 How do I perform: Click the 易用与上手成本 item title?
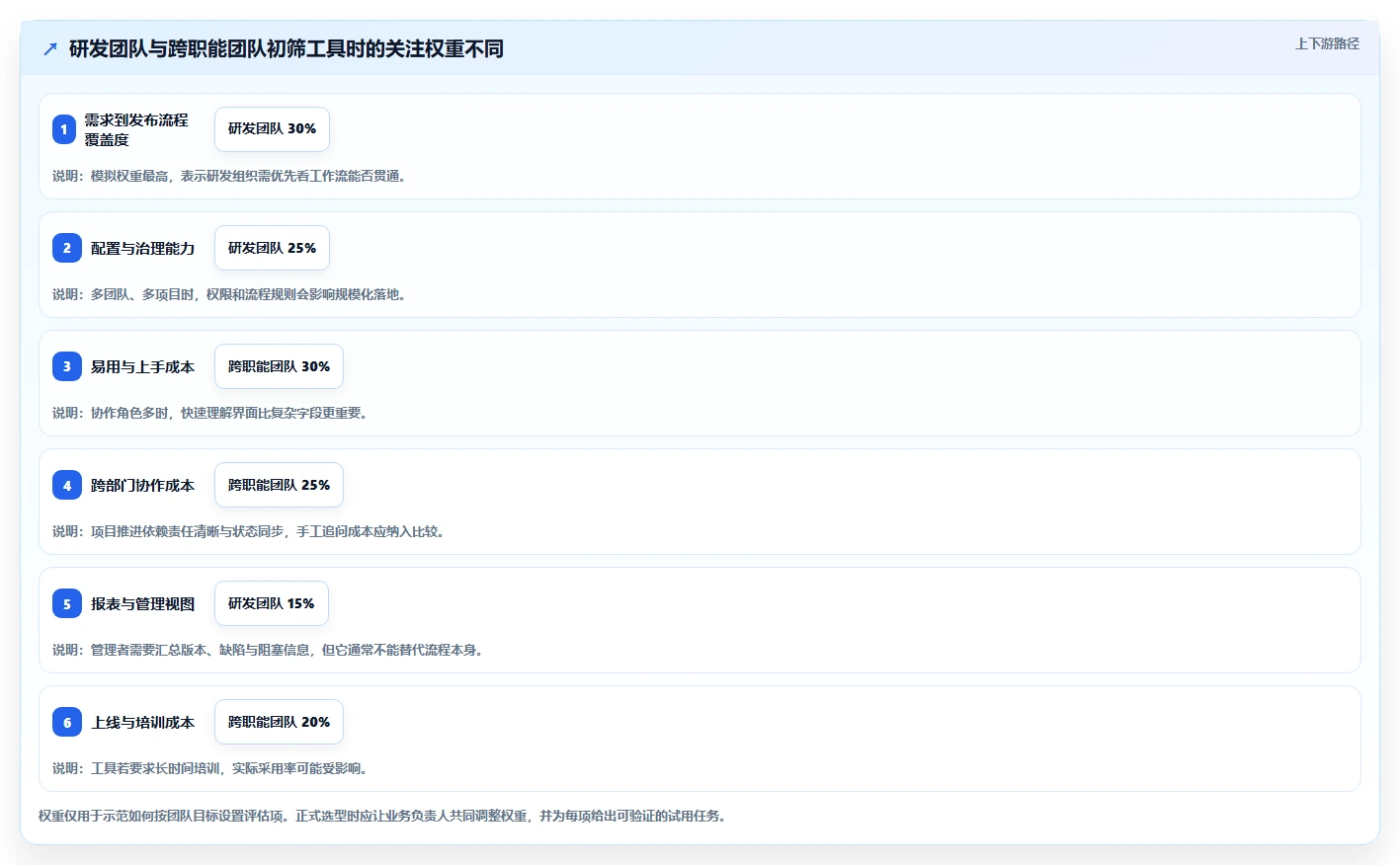point(143,366)
